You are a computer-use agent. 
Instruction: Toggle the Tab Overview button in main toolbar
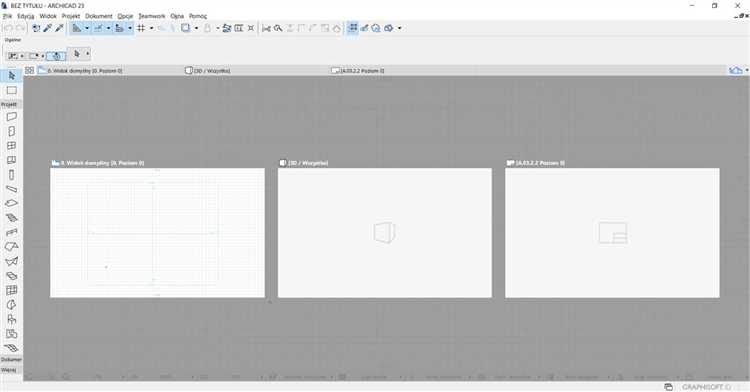click(353, 28)
